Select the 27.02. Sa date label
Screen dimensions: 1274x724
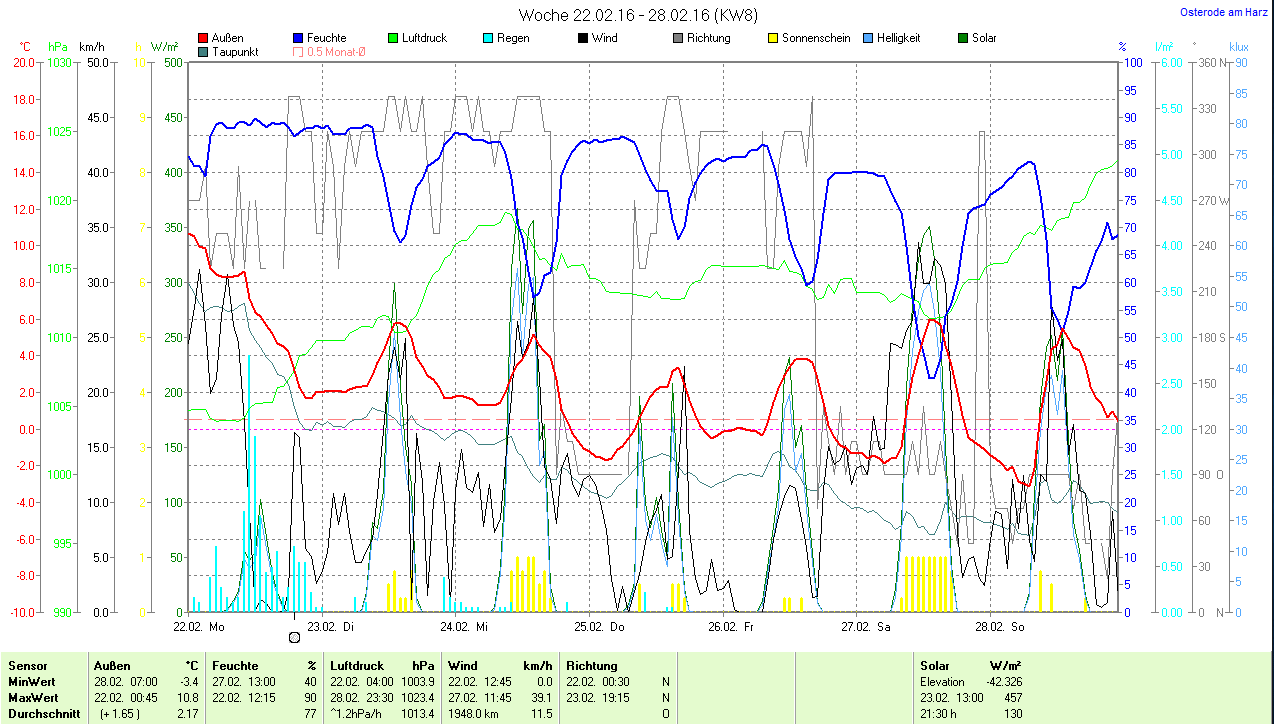[x=866, y=627]
